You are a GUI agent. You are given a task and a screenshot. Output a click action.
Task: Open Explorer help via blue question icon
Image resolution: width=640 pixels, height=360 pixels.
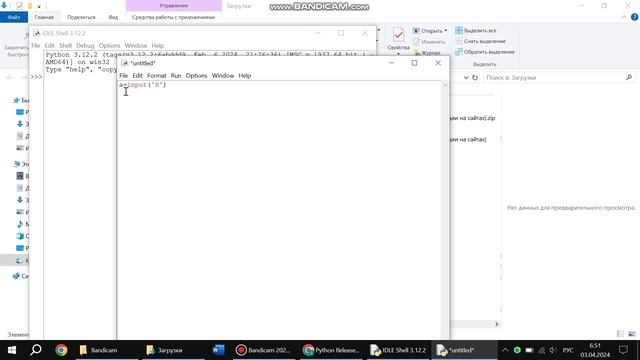(634, 17)
